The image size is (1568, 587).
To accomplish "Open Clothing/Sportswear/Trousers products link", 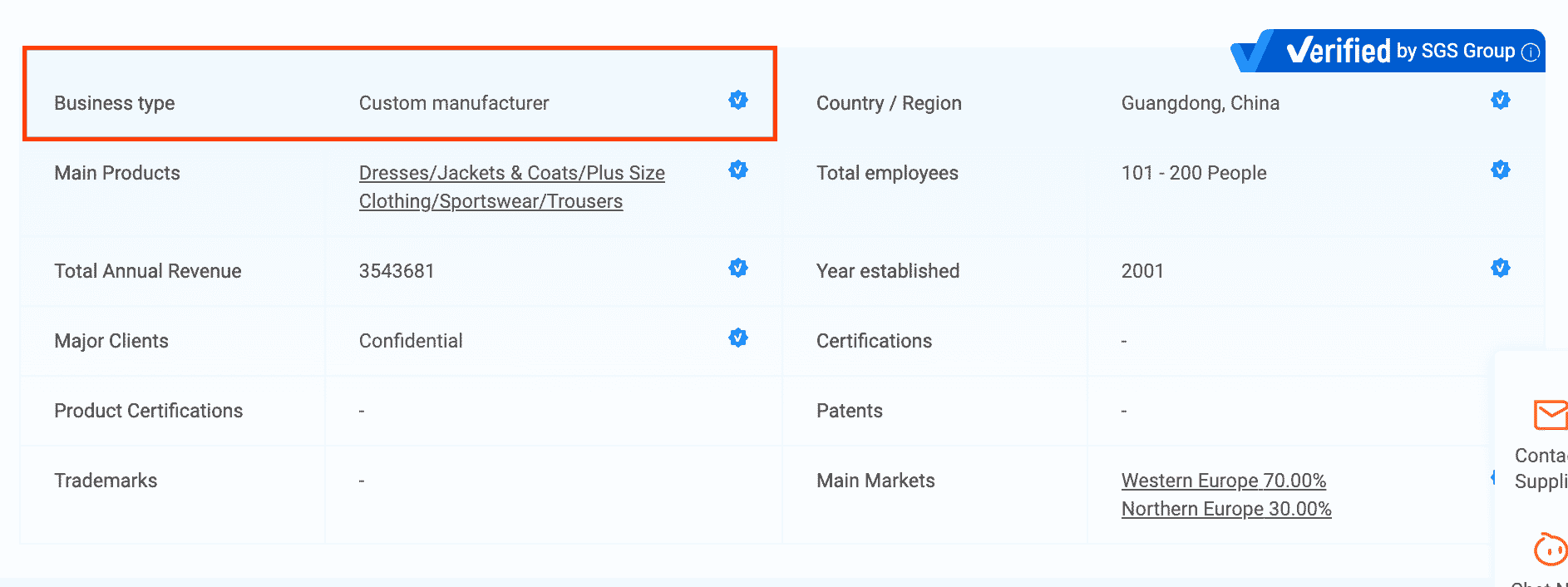I will (491, 201).
